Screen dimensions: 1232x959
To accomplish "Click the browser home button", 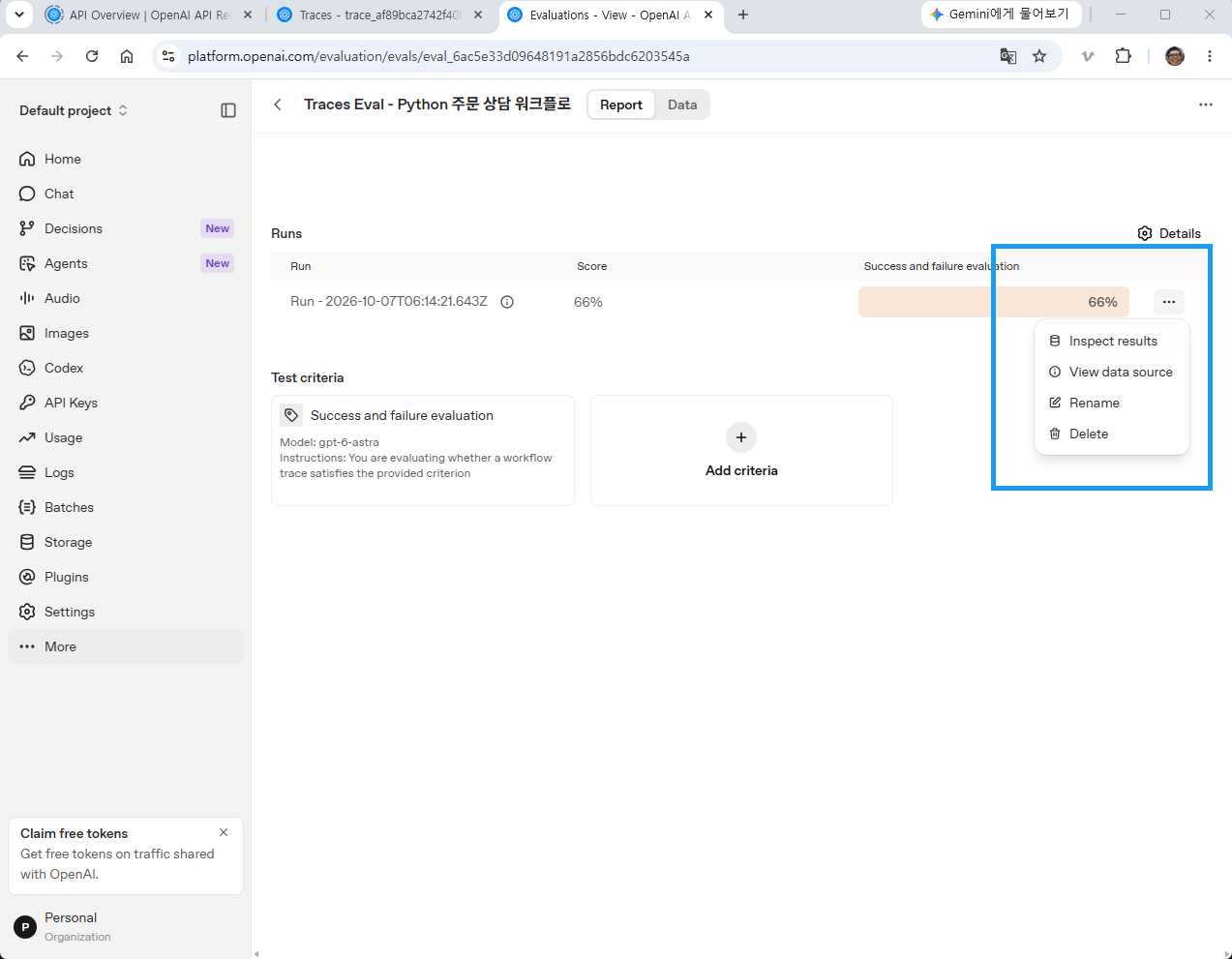I will 127,56.
